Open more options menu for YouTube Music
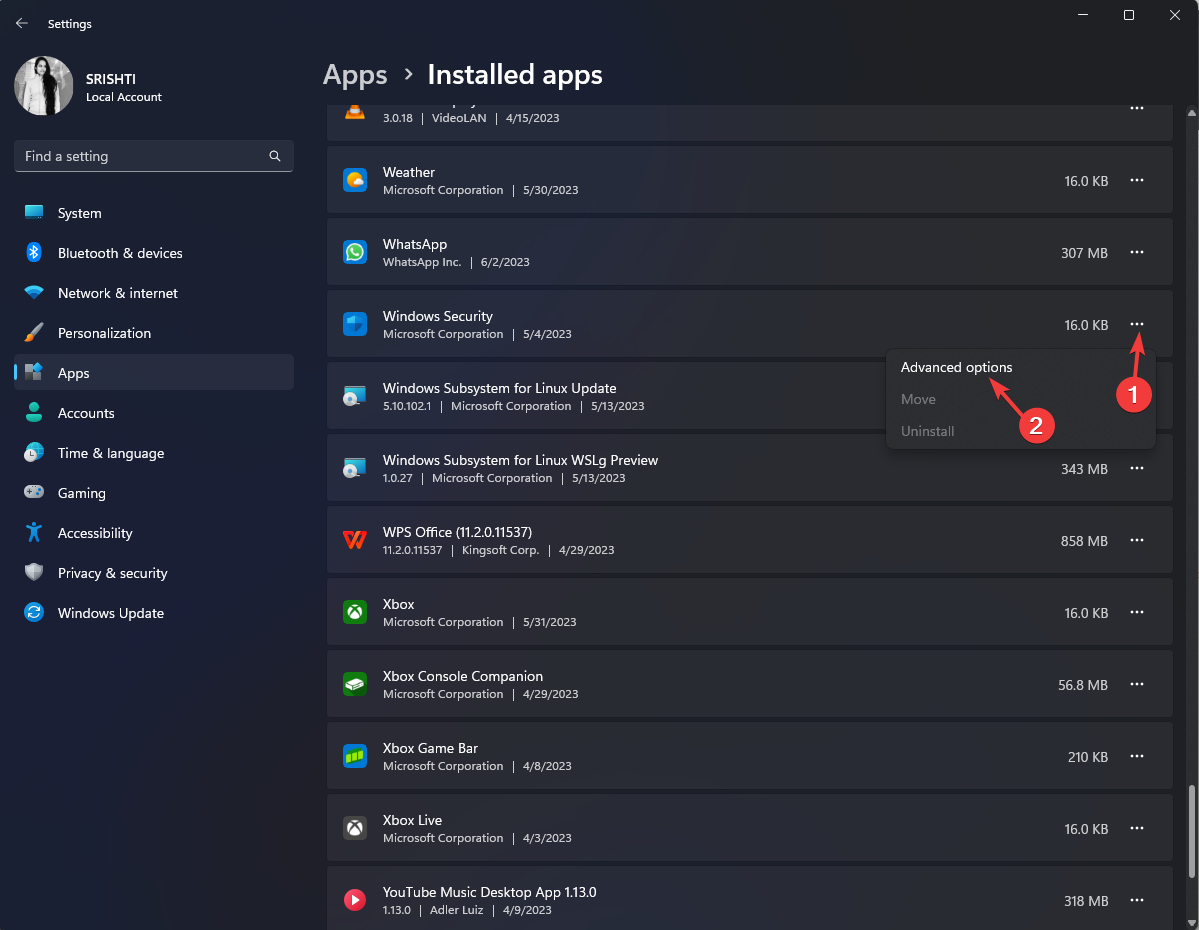The image size is (1199, 930). 1136,900
